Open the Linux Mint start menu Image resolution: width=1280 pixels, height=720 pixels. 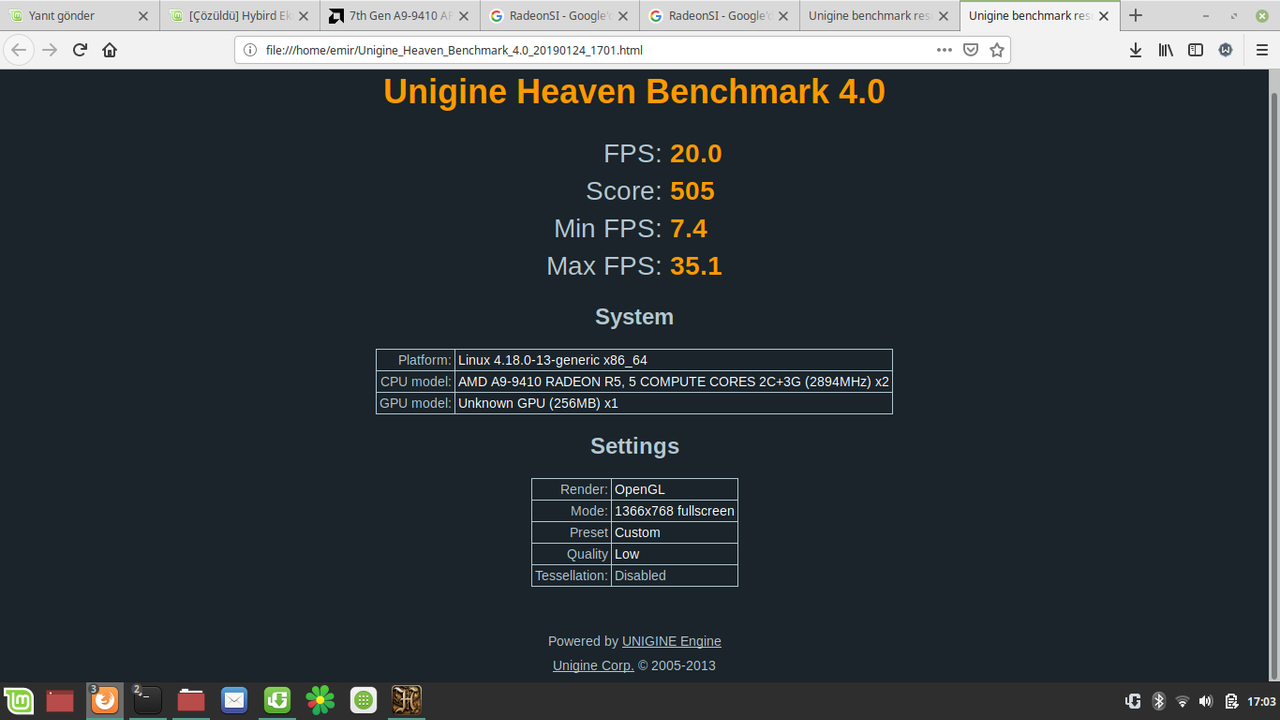18,701
